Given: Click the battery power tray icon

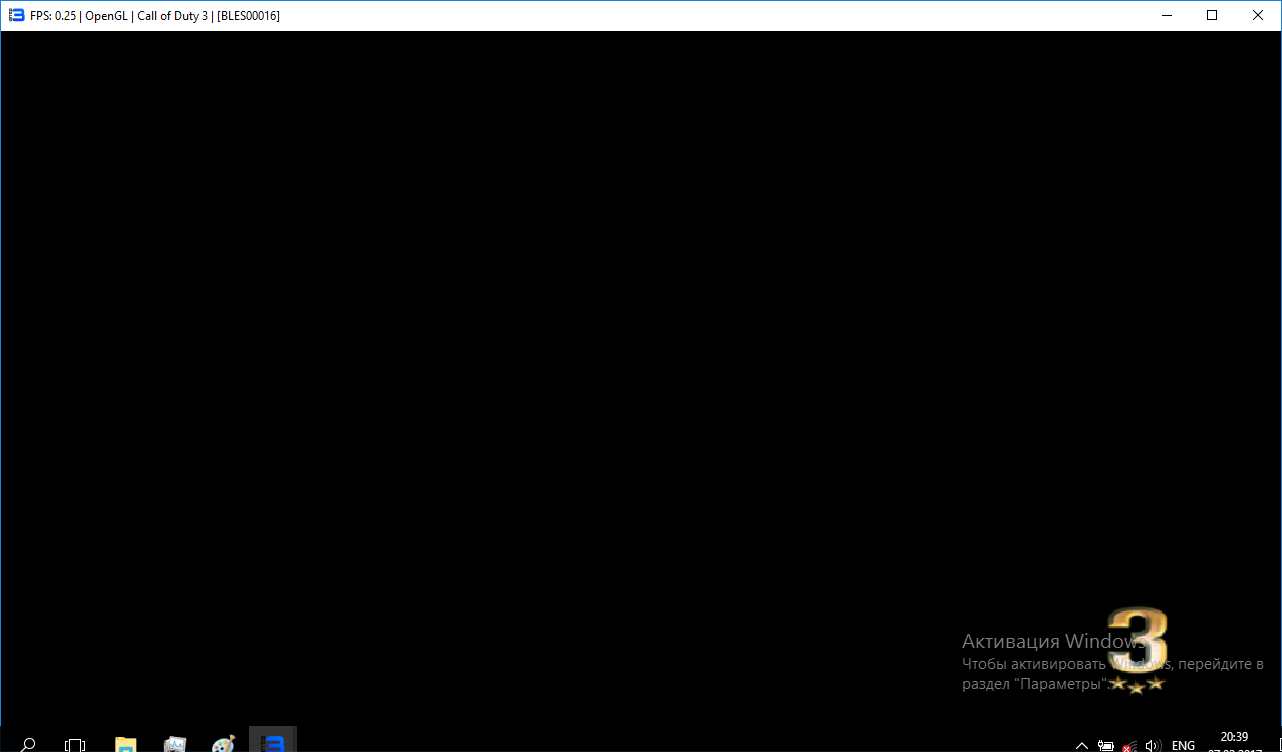Looking at the screenshot, I should [1106, 745].
